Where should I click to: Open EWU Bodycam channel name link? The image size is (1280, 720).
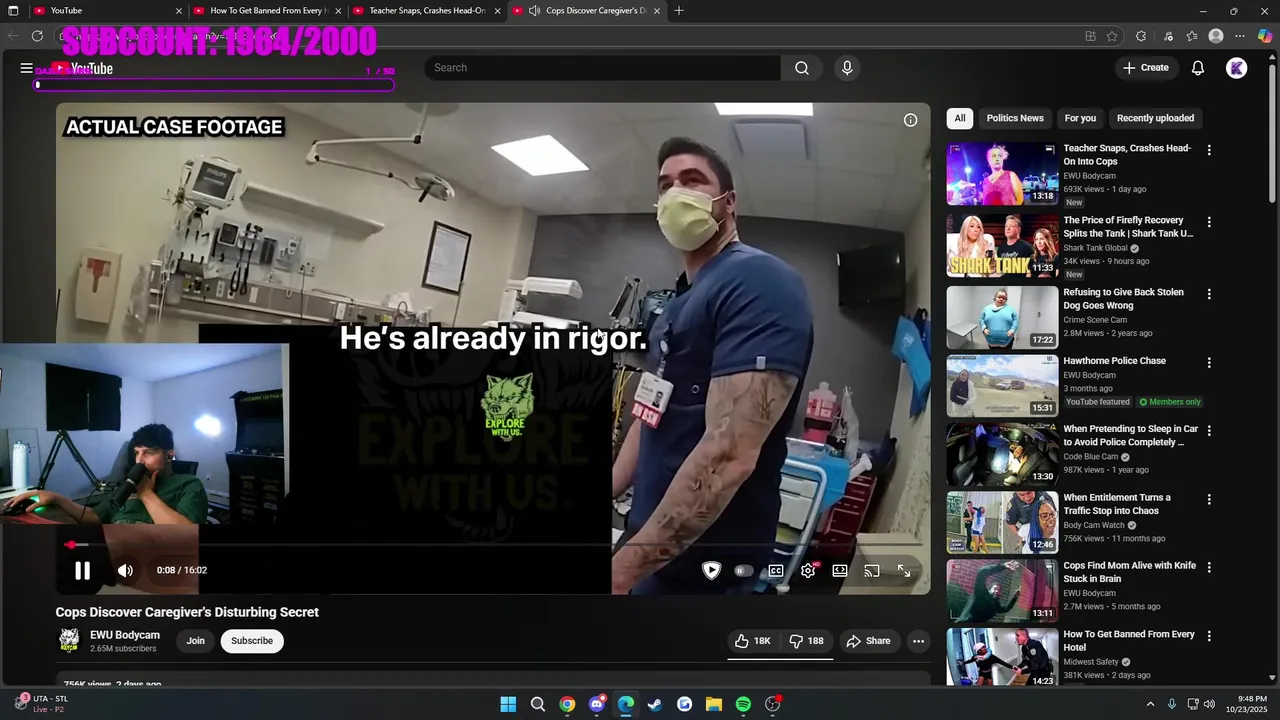tap(125, 635)
